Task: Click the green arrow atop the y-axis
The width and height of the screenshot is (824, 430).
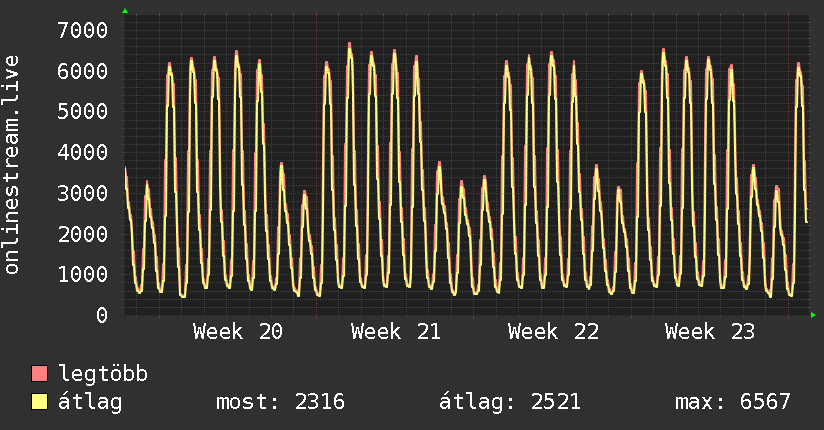Action: tap(125, 11)
